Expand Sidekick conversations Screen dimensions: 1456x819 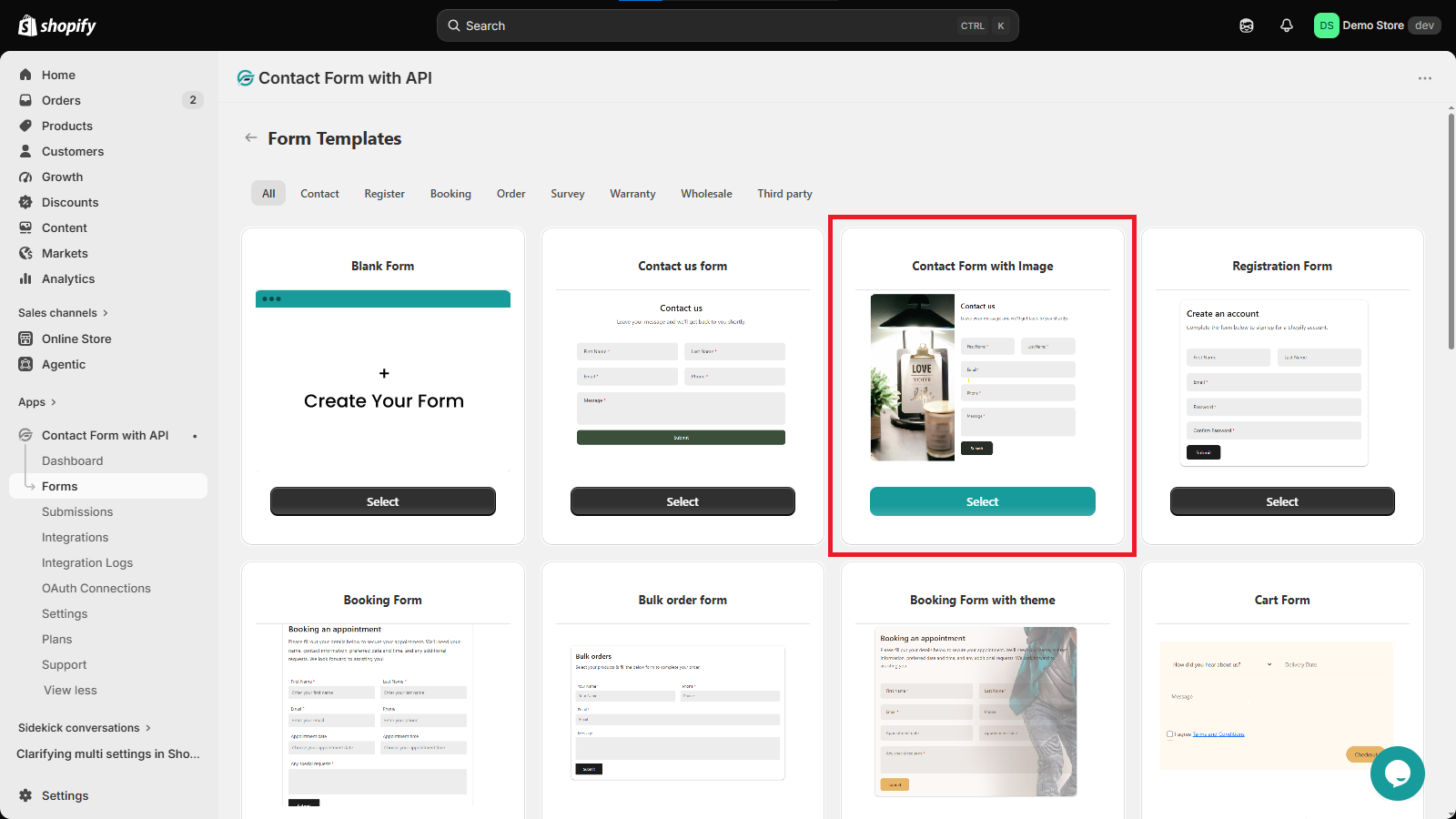coord(85,728)
